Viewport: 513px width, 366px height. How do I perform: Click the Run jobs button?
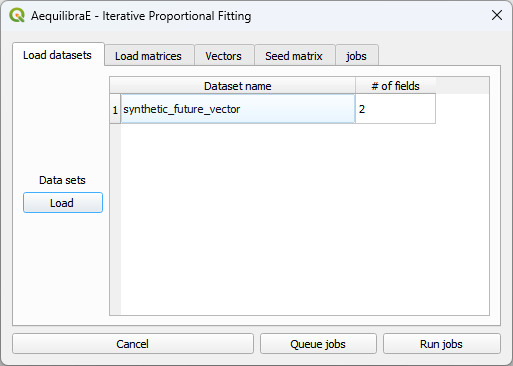click(441, 344)
